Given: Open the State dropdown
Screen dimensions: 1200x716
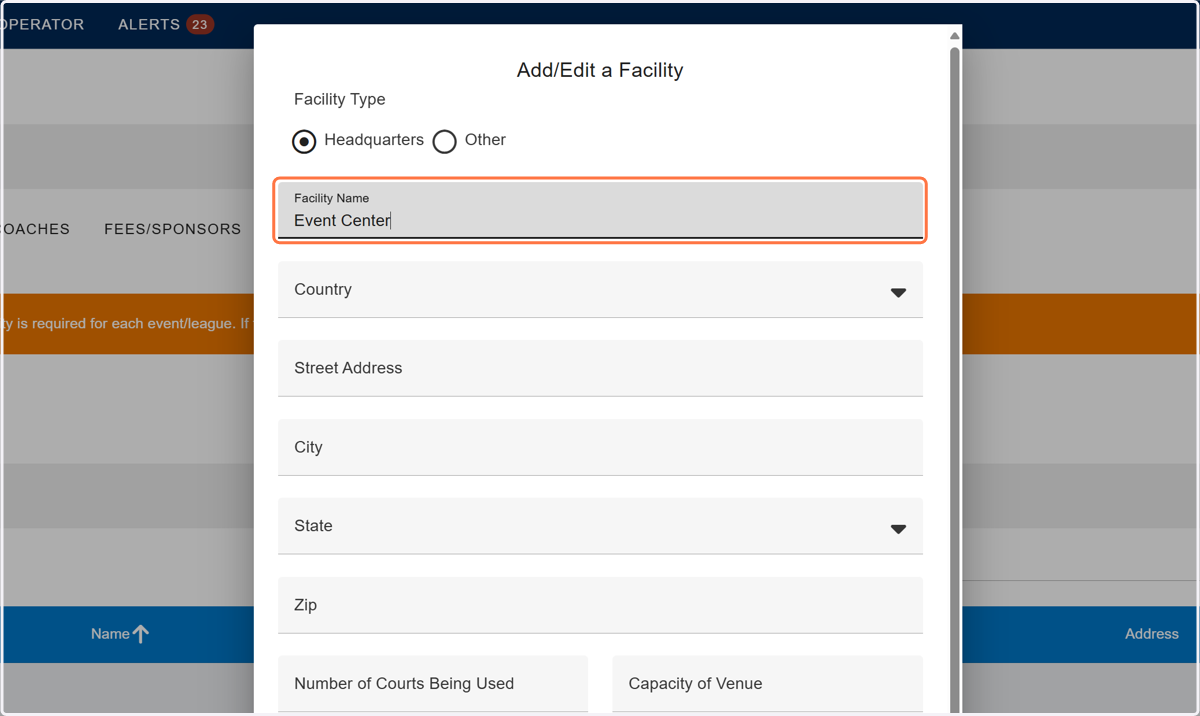Looking at the screenshot, I should pos(600,526).
